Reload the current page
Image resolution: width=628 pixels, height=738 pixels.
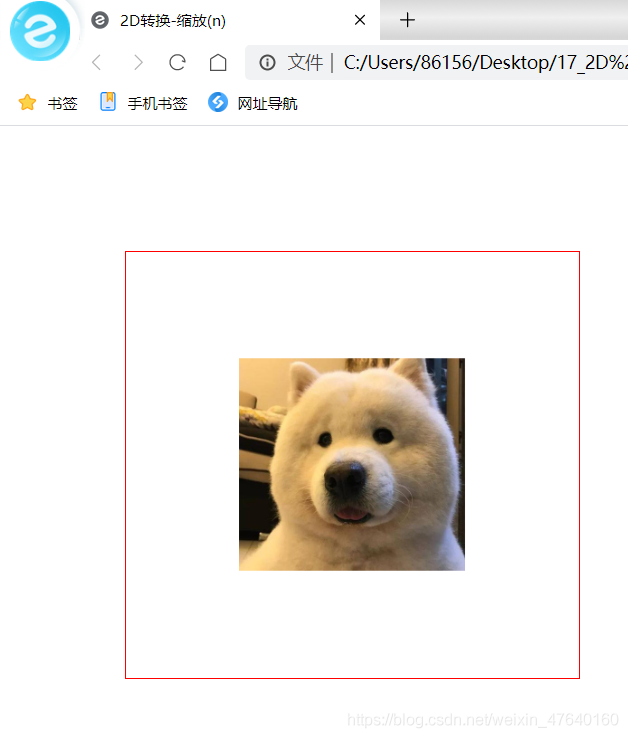pyautogui.click(x=177, y=62)
